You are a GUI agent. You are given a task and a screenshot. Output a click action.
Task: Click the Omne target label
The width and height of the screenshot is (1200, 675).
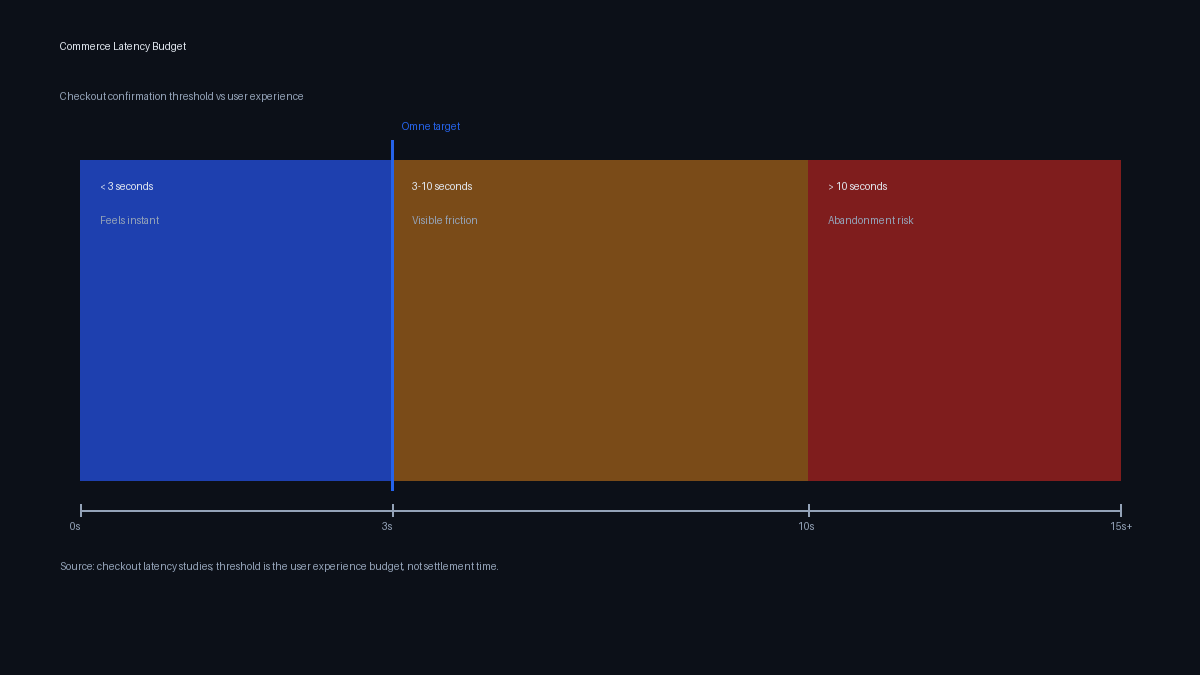coord(430,127)
